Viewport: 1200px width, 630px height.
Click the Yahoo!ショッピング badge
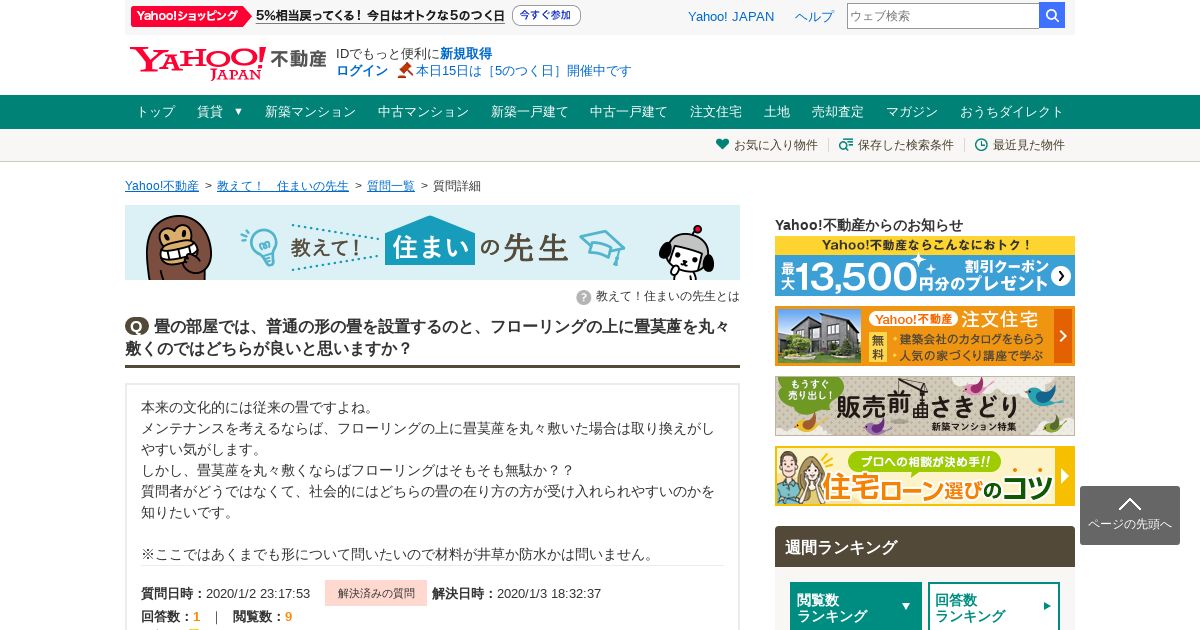[190, 16]
